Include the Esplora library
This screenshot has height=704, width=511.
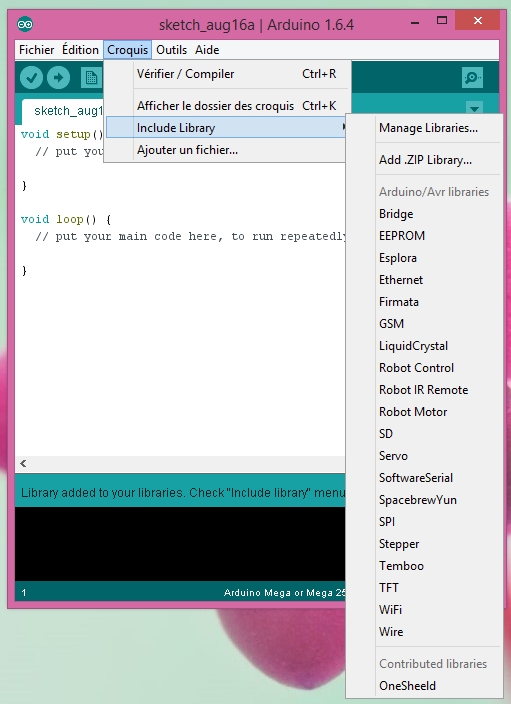[x=425, y=258]
